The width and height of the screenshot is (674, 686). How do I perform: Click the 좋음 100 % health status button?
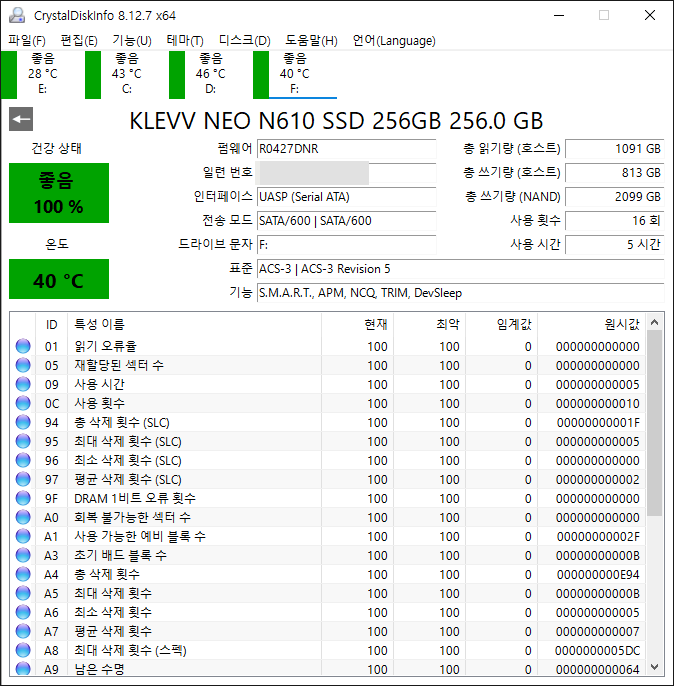click(x=59, y=193)
